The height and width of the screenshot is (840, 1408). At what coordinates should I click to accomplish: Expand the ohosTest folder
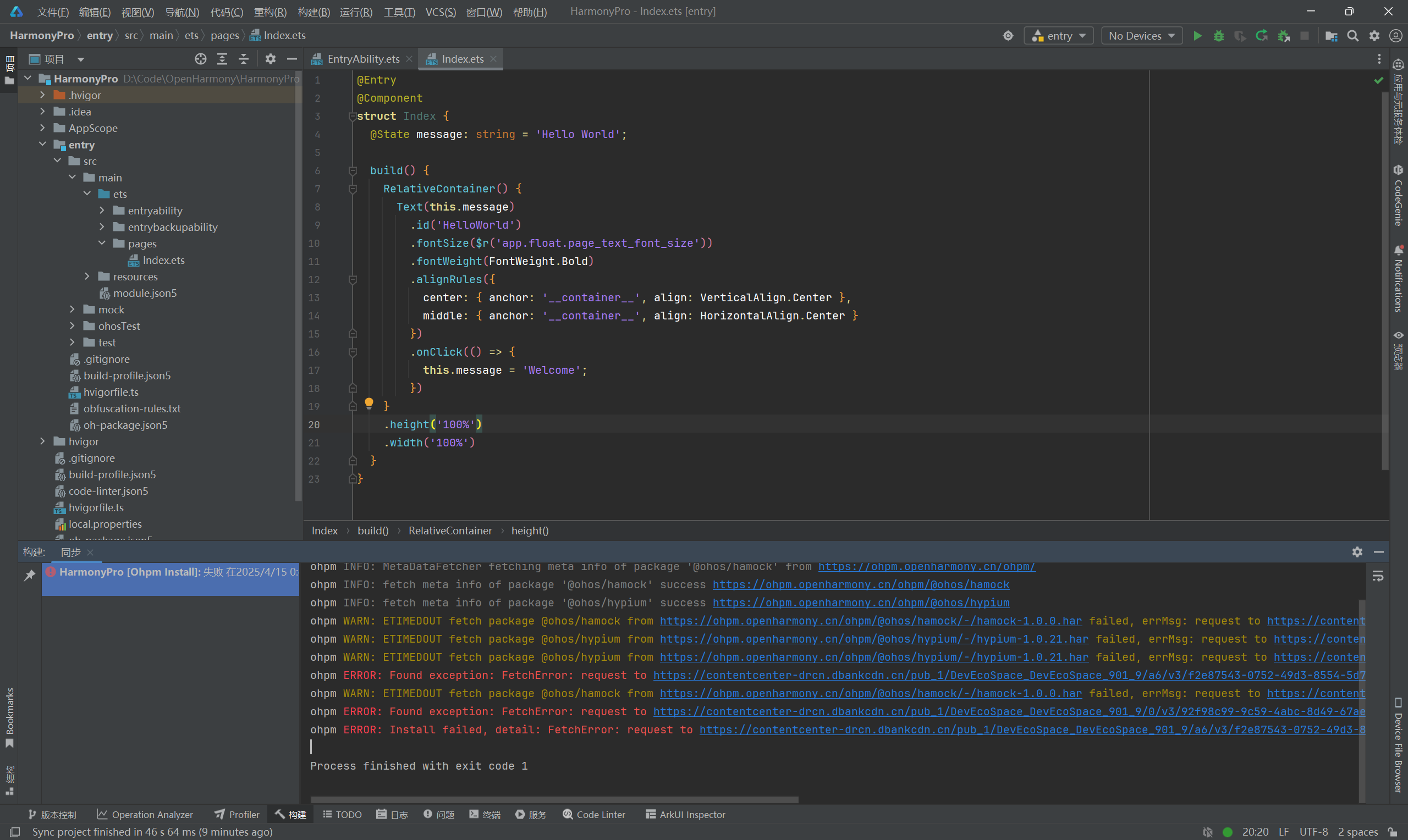pos(72,325)
